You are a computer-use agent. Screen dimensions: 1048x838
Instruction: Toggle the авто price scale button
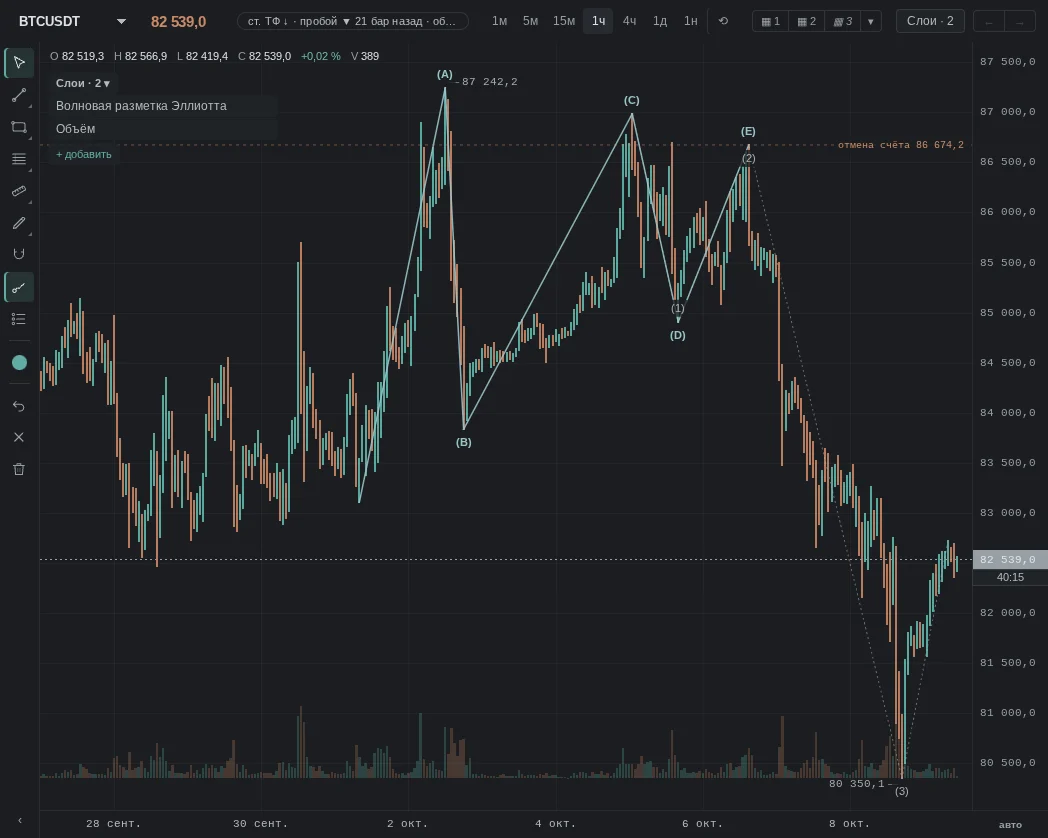[x=1010, y=825]
